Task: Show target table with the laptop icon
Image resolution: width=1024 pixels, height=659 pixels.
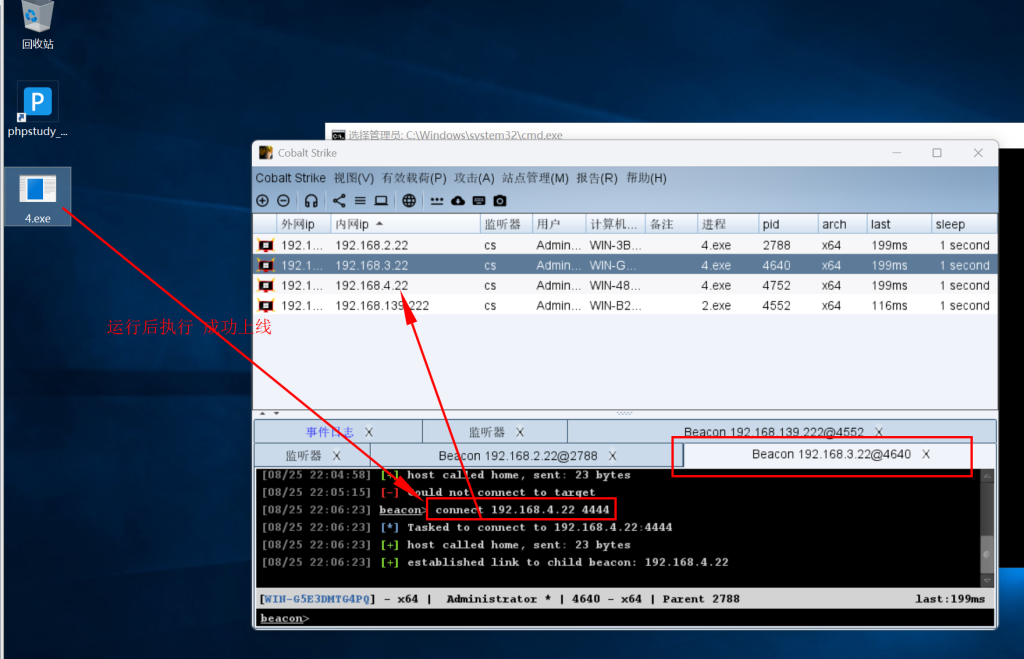Action: coord(381,201)
